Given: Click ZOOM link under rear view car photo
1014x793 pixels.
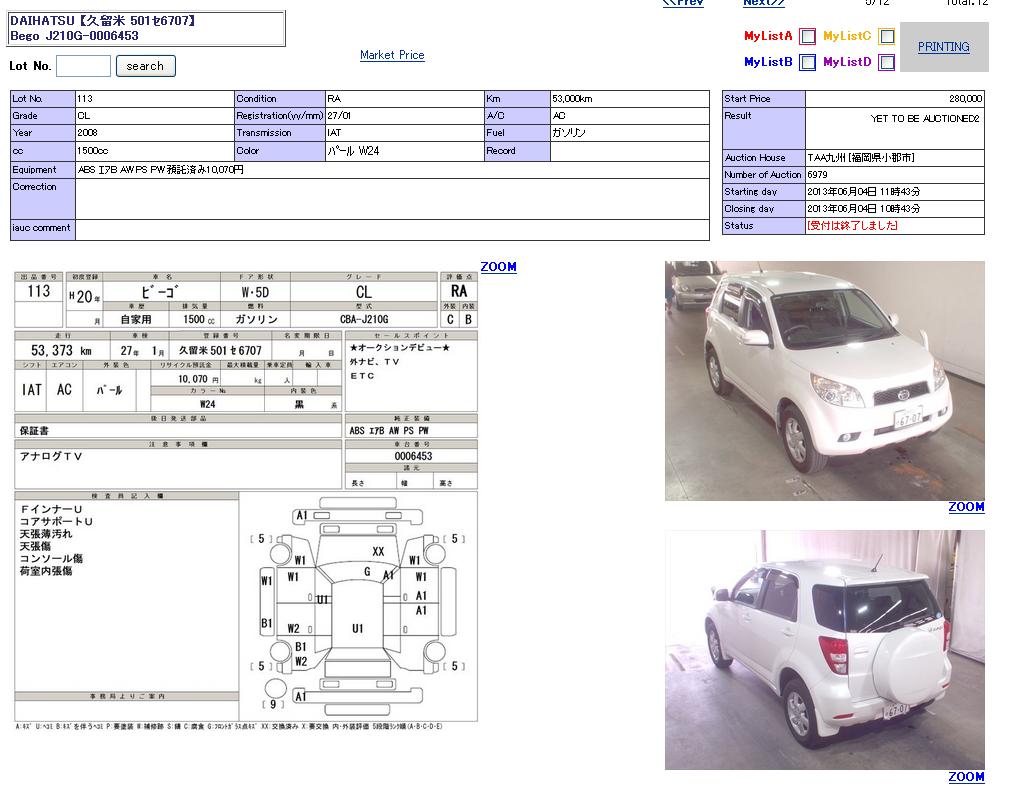Looking at the screenshot, I should pyautogui.click(x=966, y=777).
